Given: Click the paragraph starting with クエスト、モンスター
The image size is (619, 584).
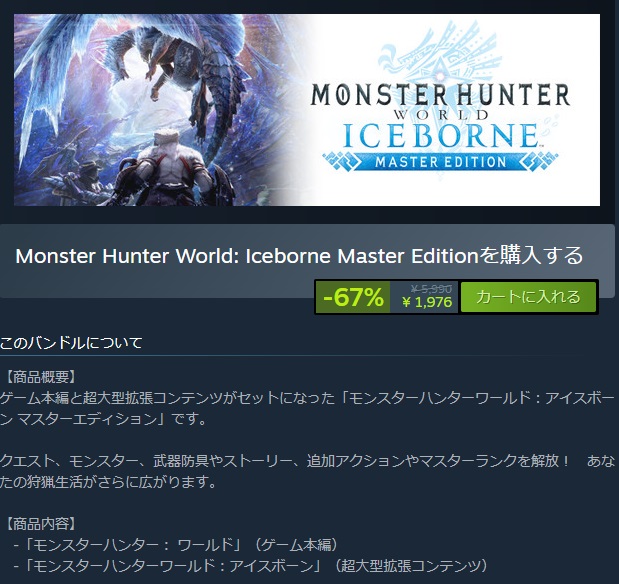Looking at the screenshot, I should point(307,471).
